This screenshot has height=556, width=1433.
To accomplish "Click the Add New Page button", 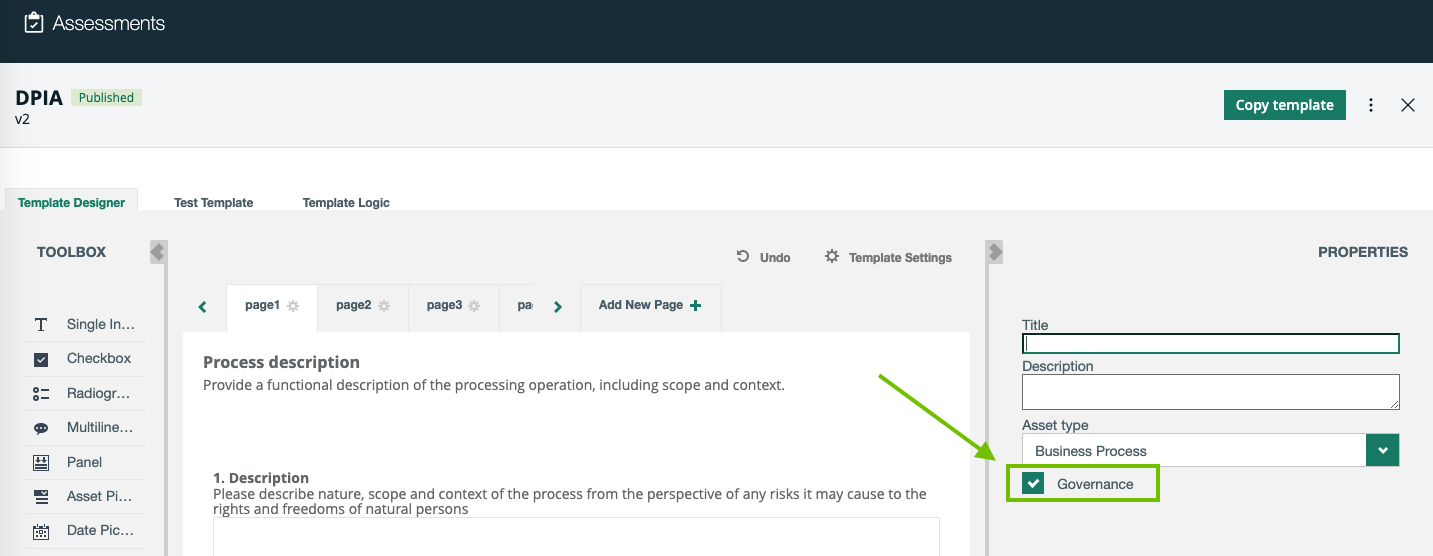I will tap(650, 305).
